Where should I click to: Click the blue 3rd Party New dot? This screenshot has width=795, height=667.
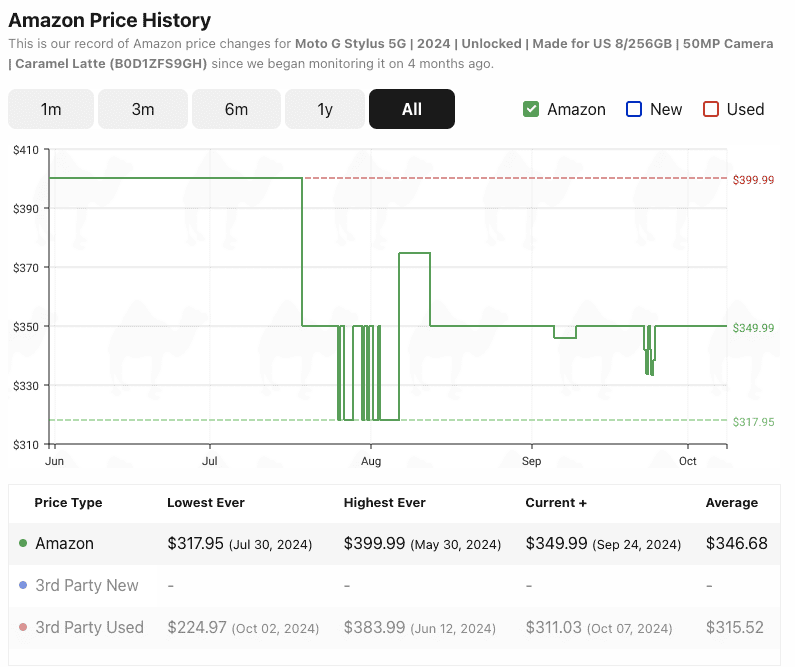tap(23, 586)
